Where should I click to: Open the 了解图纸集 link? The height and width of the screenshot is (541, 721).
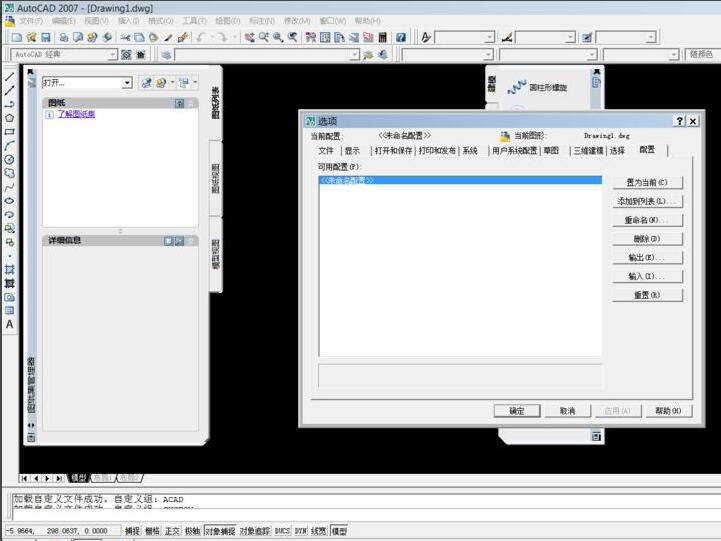pos(76,114)
